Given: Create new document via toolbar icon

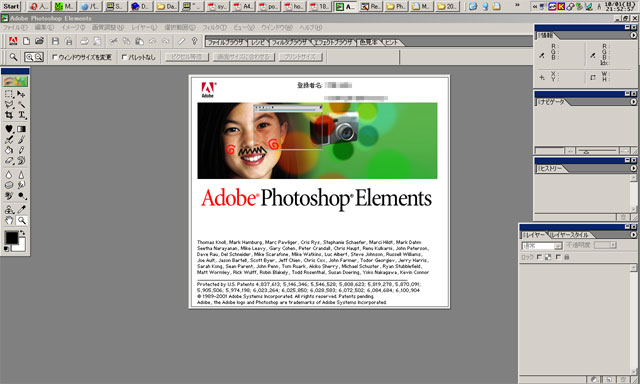Looking at the screenshot, I should (x=26, y=41).
